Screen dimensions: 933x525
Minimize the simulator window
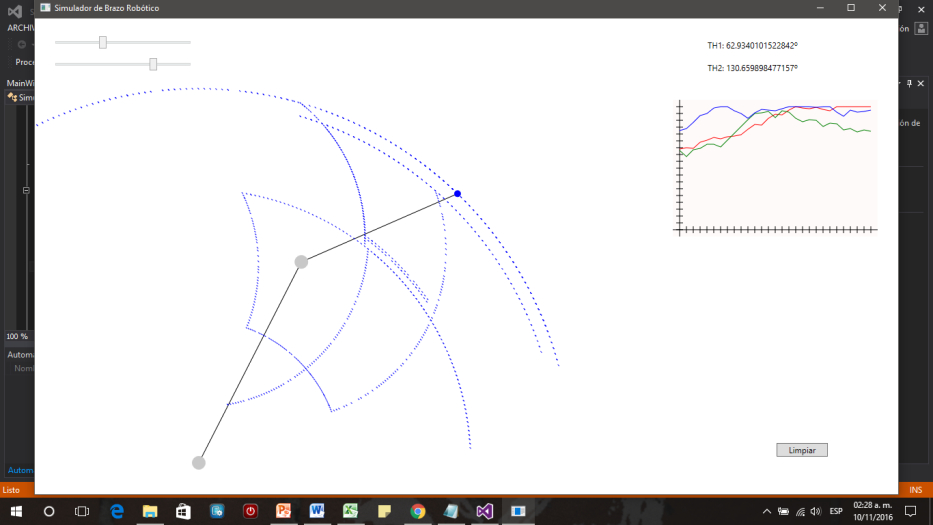(821, 8)
